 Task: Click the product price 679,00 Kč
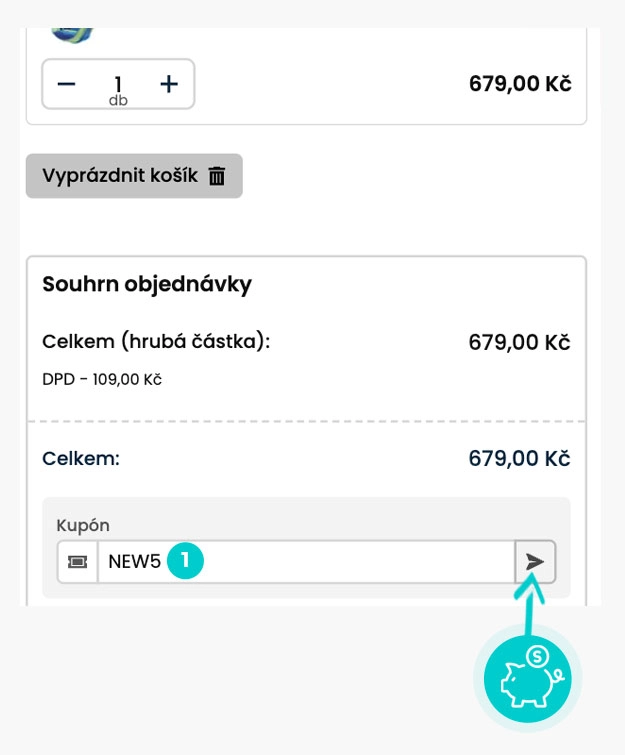pyautogui.click(x=520, y=84)
